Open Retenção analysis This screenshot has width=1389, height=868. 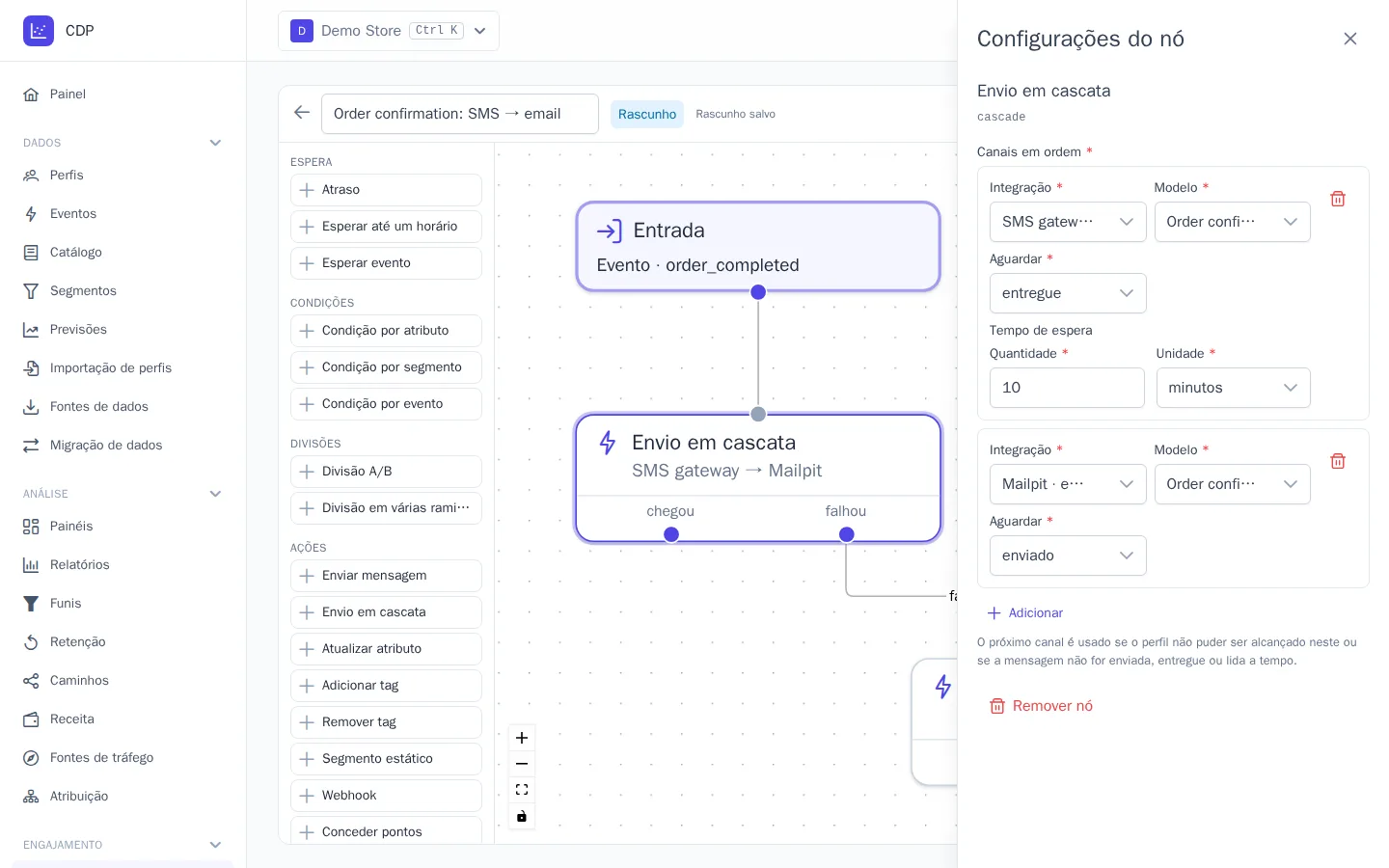coord(123,642)
